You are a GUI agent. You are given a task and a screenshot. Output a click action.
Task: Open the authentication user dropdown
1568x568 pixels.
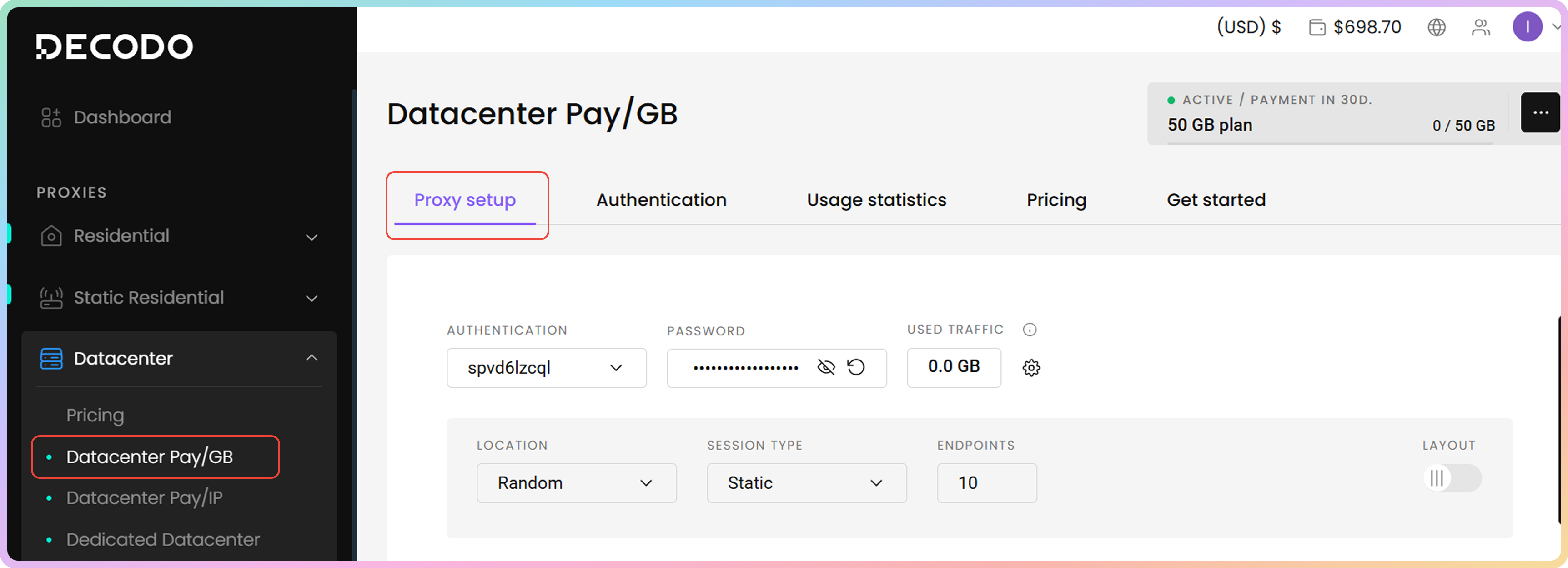[546, 368]
